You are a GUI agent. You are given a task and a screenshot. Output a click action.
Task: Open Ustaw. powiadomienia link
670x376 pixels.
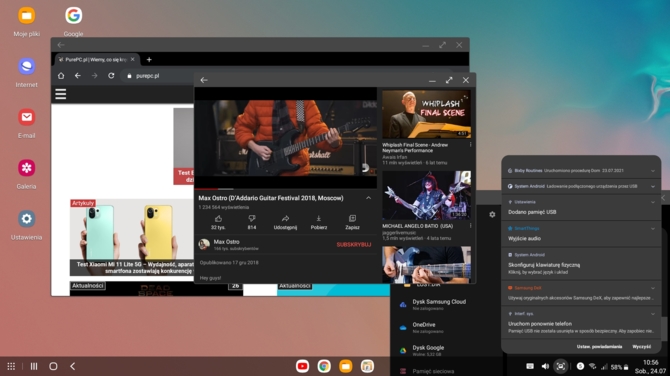coord(599,347)
